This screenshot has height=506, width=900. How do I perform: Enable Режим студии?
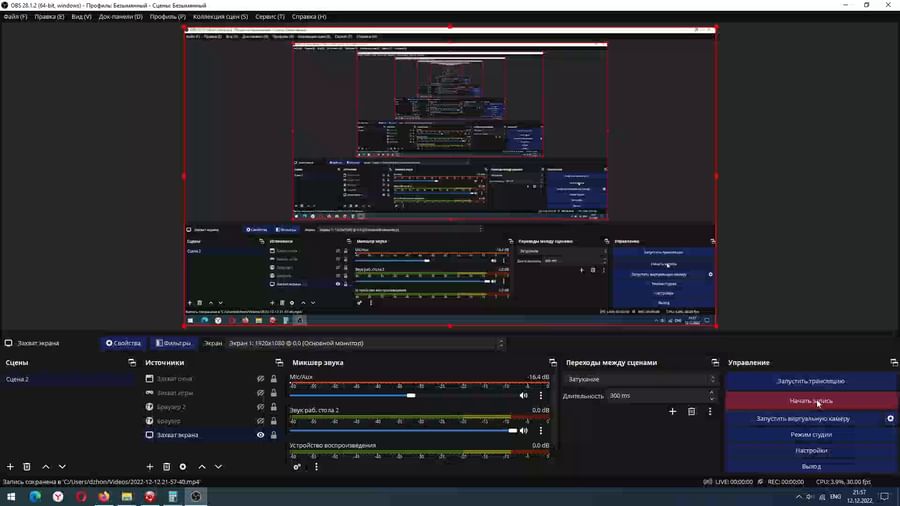(x=810, y=435)
